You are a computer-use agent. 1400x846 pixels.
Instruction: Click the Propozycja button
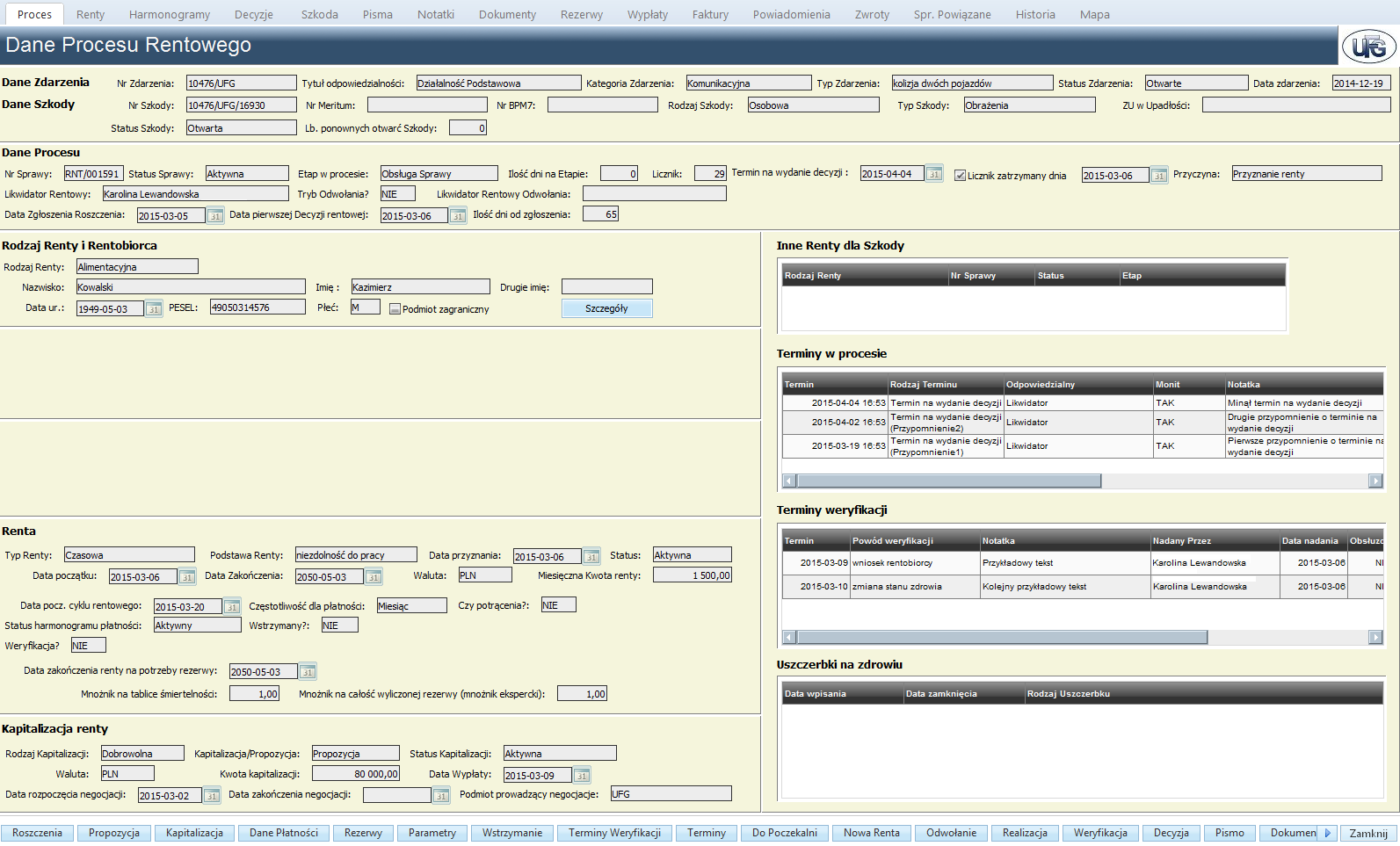pos(114,833)
